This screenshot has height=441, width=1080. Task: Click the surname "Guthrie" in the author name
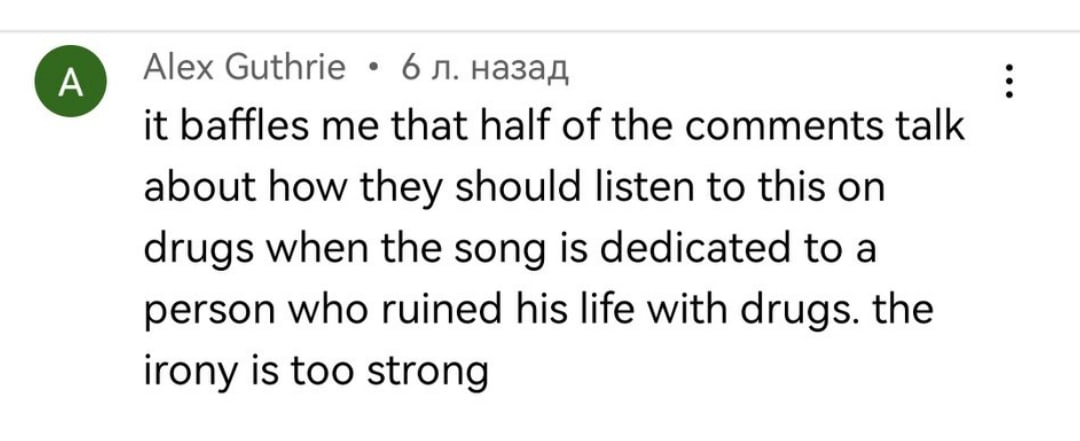click(285, 68)
